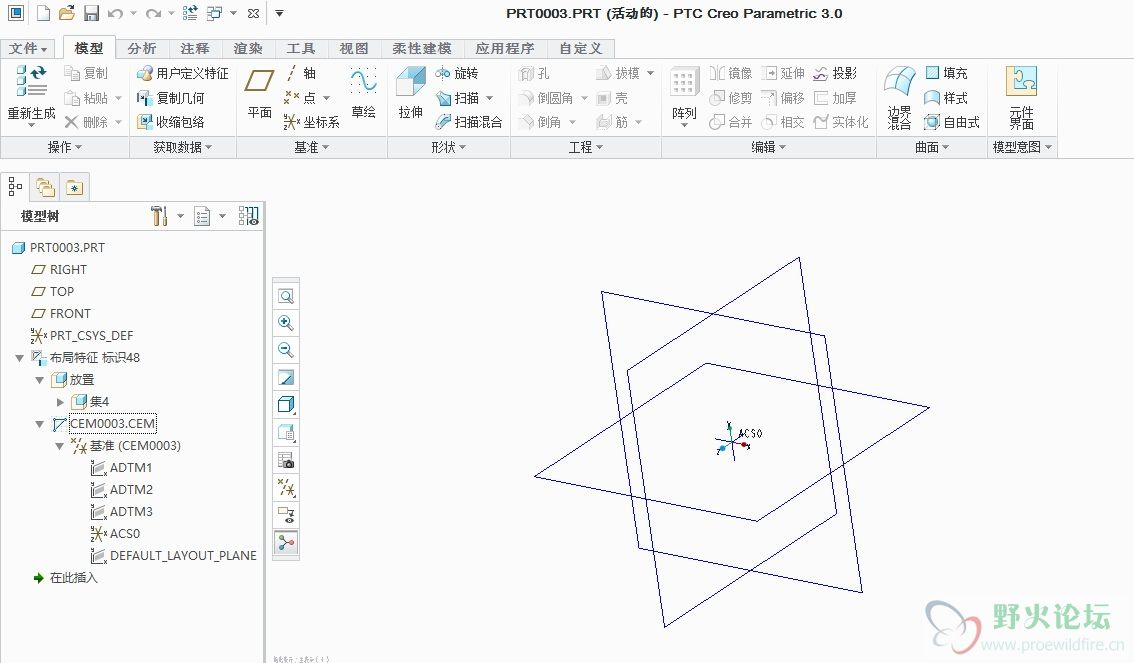The image size is (1134, 663).
Task: Click the large Regenerate (重新生成) button
Action: (31, 94)
